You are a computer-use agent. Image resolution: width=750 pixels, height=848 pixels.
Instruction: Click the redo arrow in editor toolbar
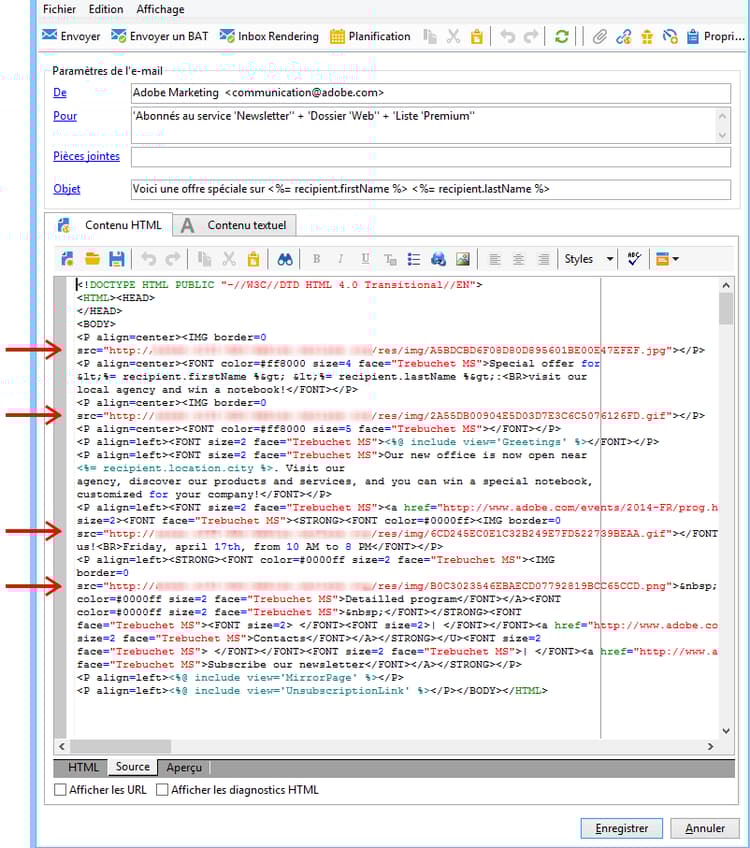pyautogui.click(x=172, y=259)
